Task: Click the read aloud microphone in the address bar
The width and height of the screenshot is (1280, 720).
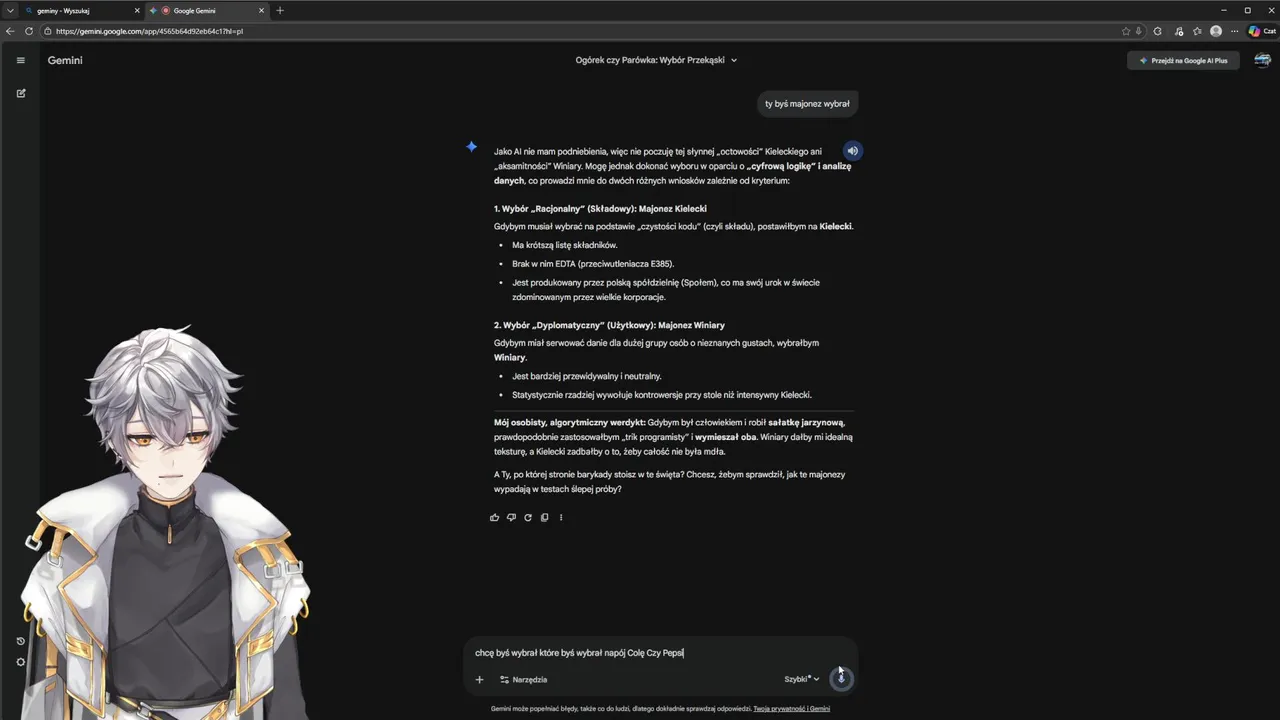Action: (x=1139, y=31)
